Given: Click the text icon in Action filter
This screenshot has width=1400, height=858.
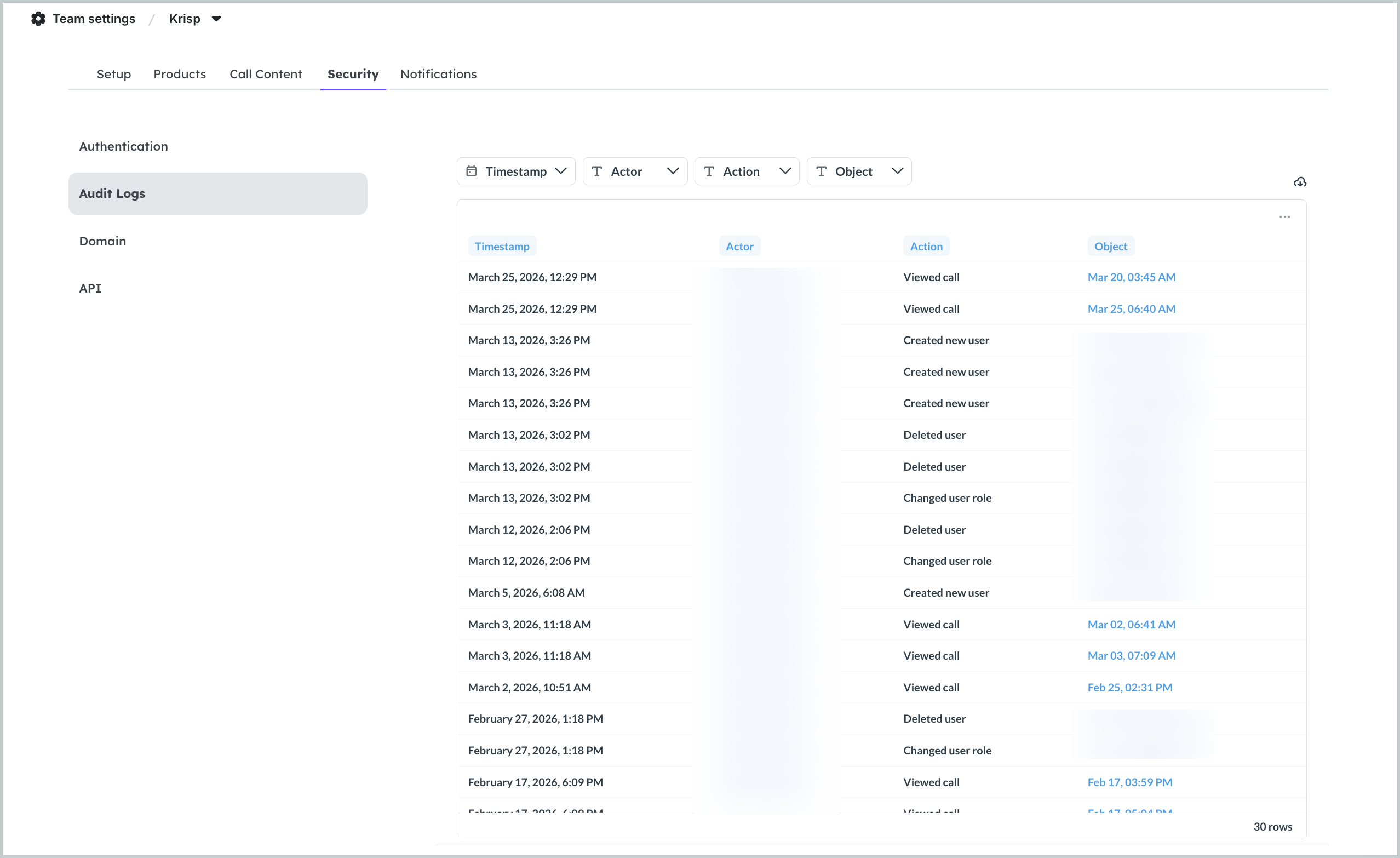Looking at the screenshot, I should 709,171.
